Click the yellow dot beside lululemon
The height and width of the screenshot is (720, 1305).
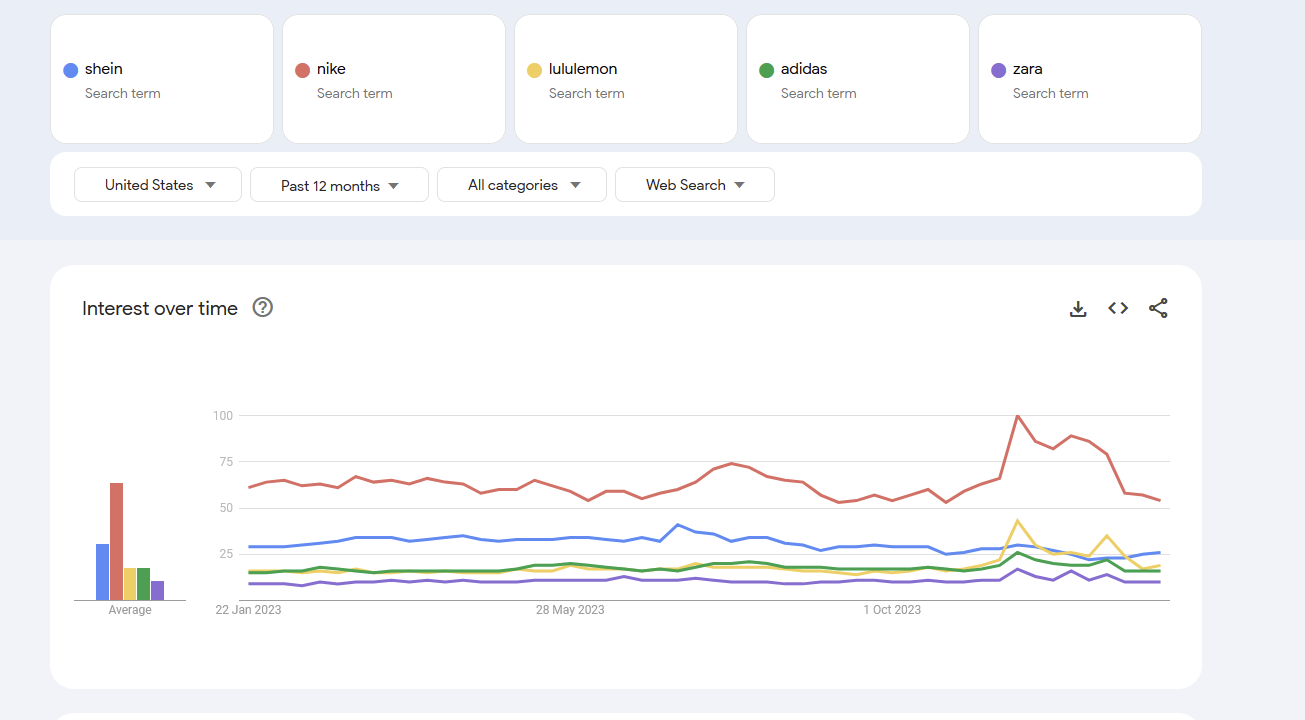tap(535, 70)
